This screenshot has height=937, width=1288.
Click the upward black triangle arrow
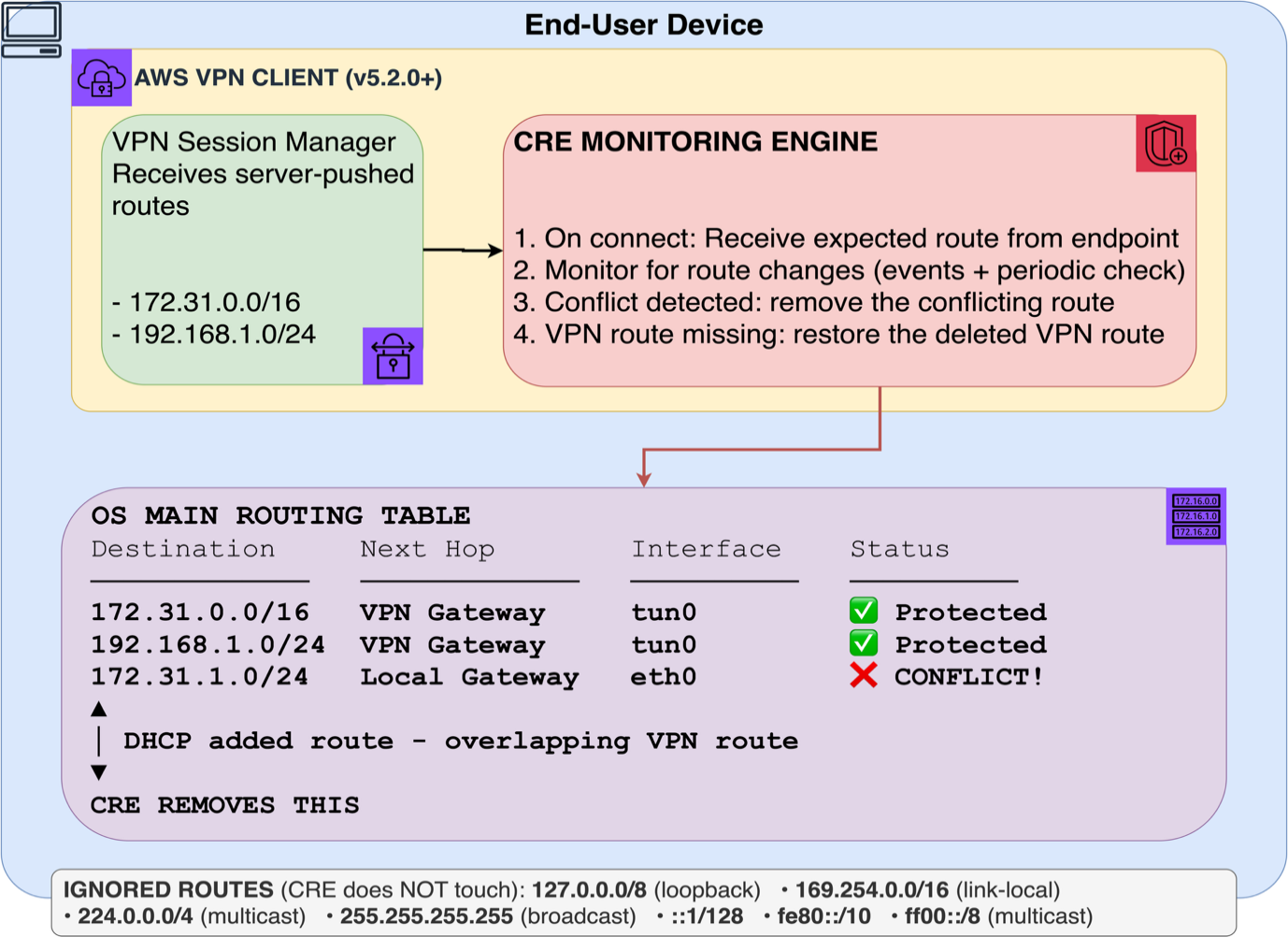pos(99,710)
